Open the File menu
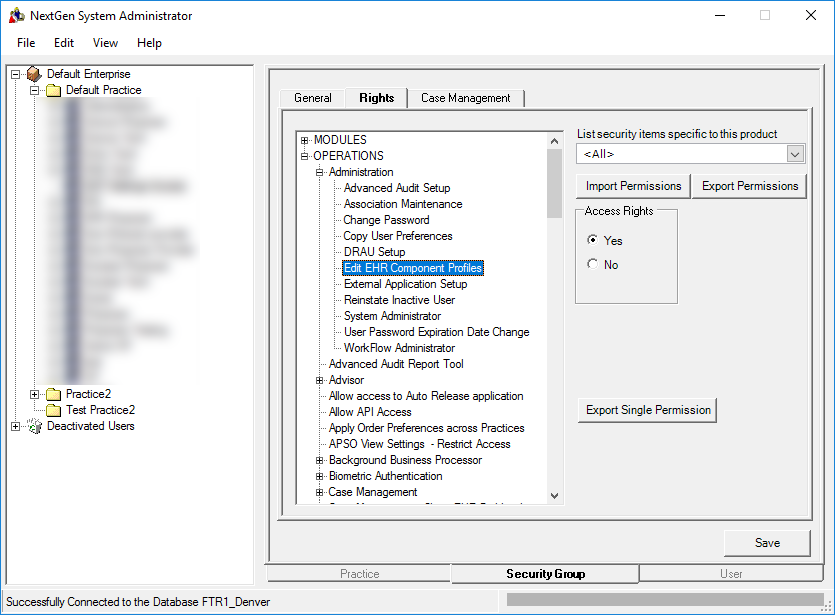Screen dimensions: 835x615 (x=26, y=43)
